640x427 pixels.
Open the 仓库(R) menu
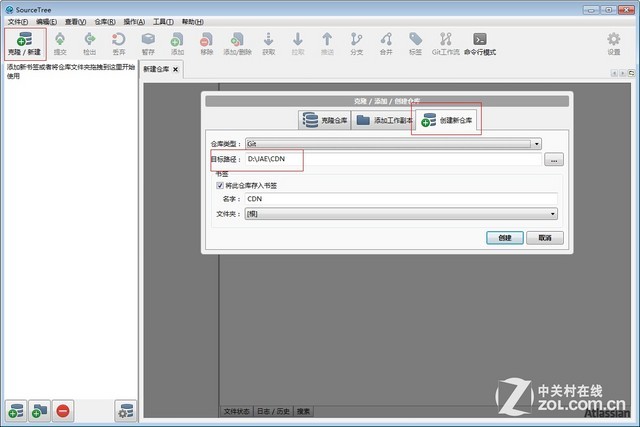105,21
